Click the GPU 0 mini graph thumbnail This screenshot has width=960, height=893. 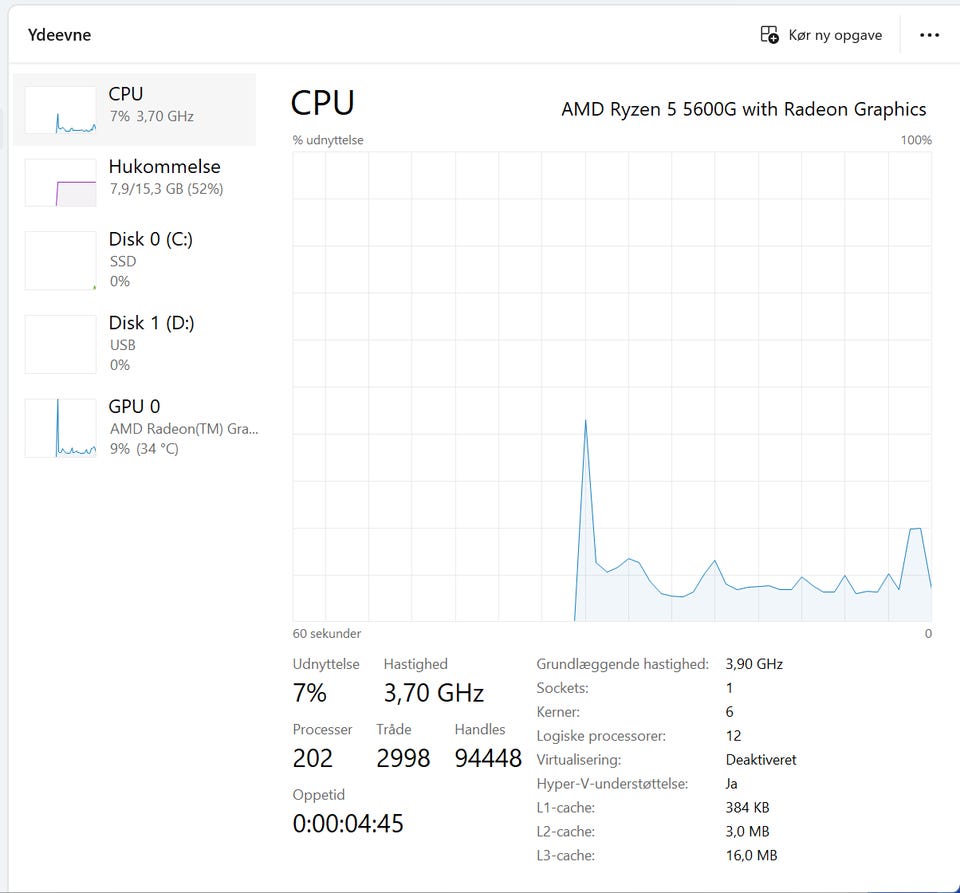click(x=60, y=427)
